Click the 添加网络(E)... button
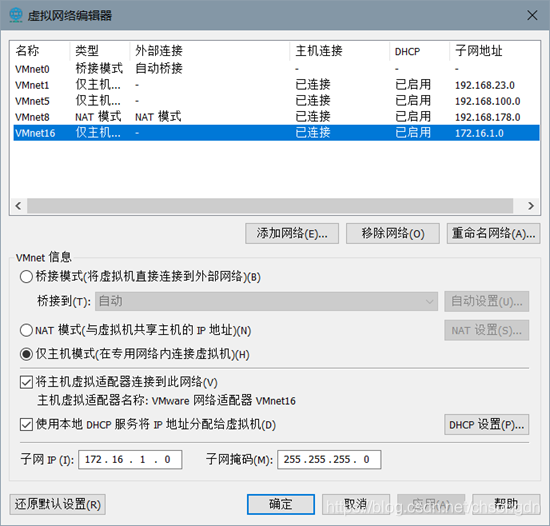The image size is (550, 526). [292, 233]
